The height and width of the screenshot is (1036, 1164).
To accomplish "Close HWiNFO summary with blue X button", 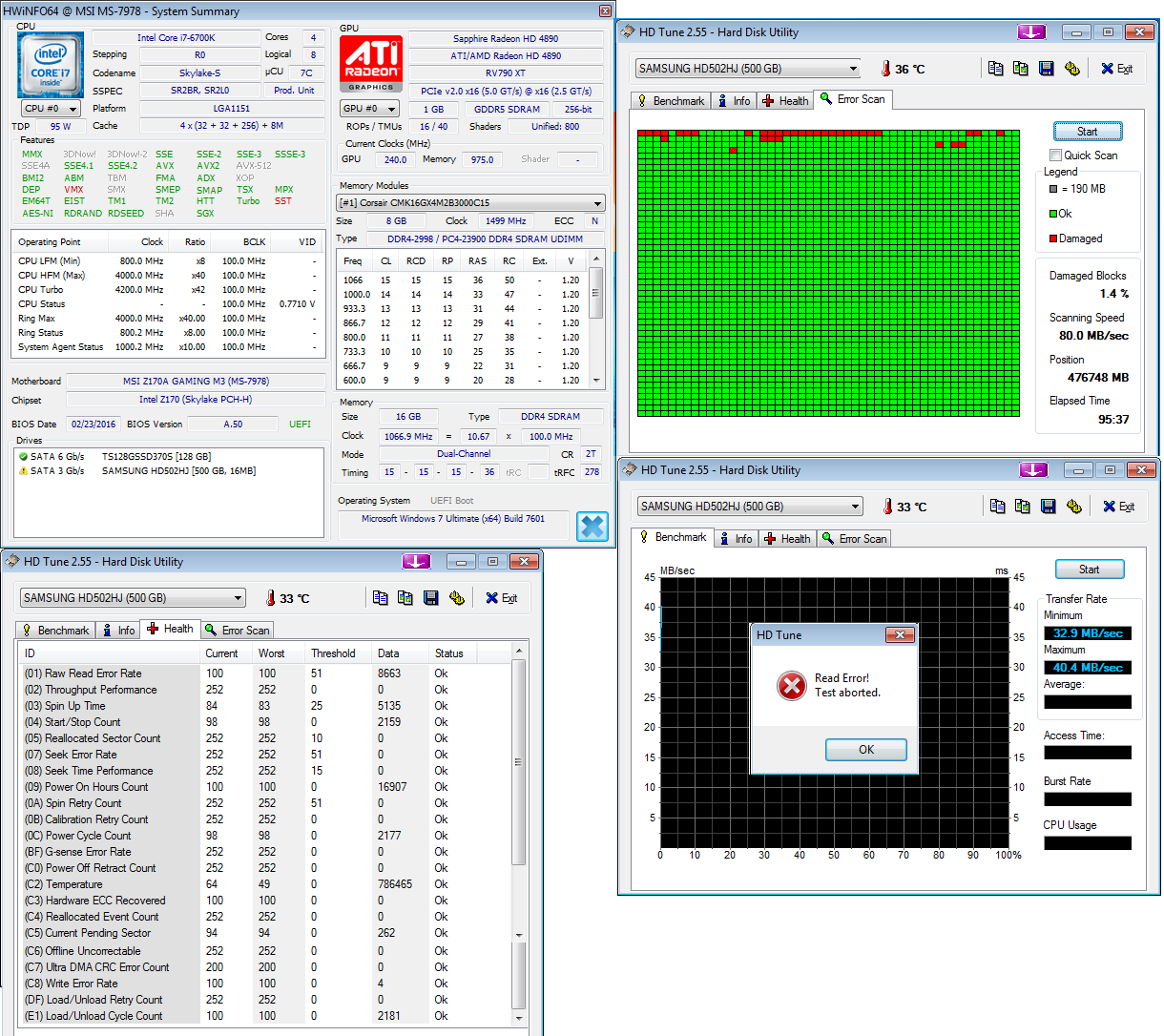I will coord(592,527).
